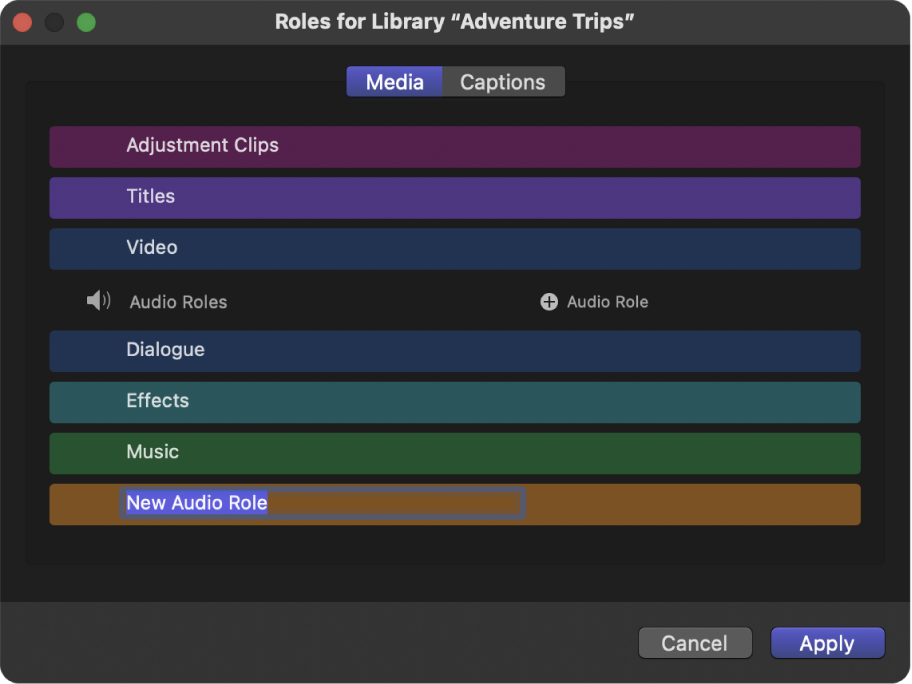912x684 pixels.
Task: Switch to the Captions tab
Action: (503, 81)
